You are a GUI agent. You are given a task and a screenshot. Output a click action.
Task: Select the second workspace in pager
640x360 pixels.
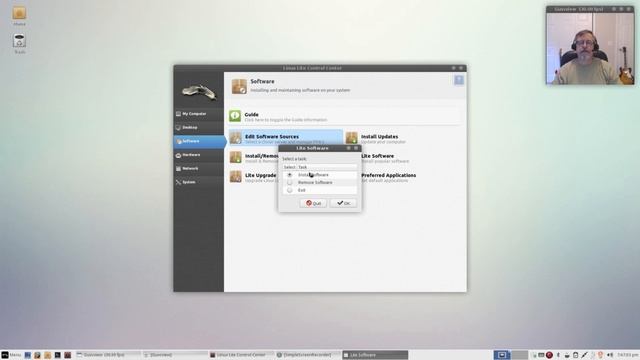tap(520, 355)
